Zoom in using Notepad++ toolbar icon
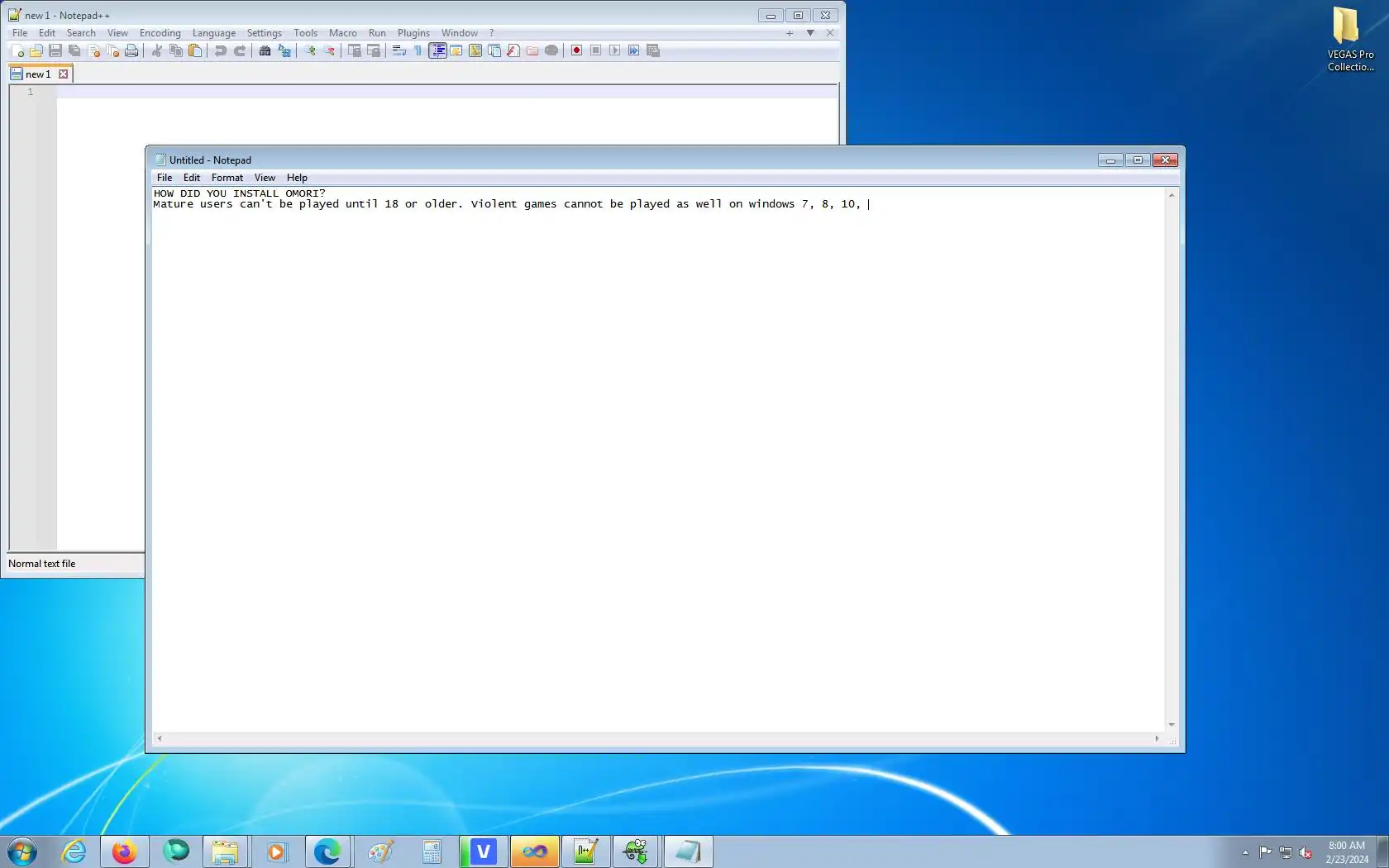The width and height of the screenshot is (1389, 868). pos(310,50)
